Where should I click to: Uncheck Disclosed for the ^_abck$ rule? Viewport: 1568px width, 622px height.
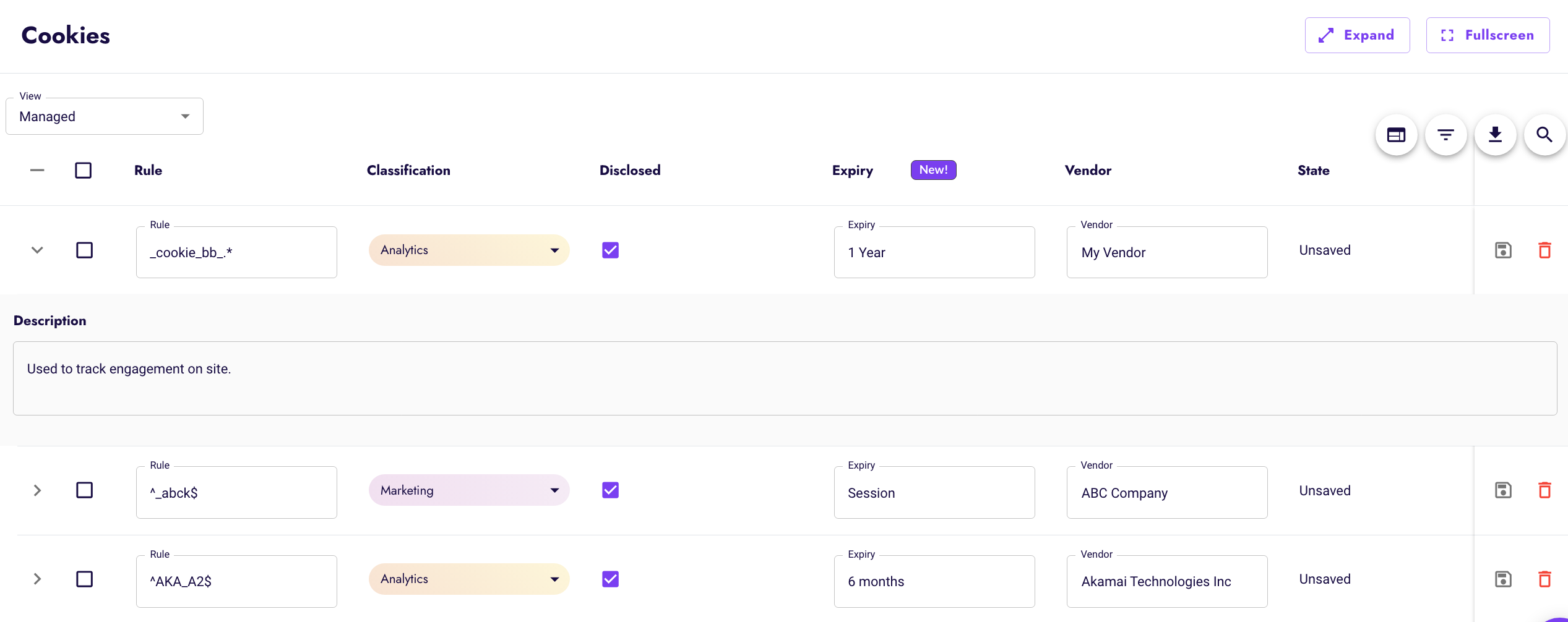(x=610, y=490)
